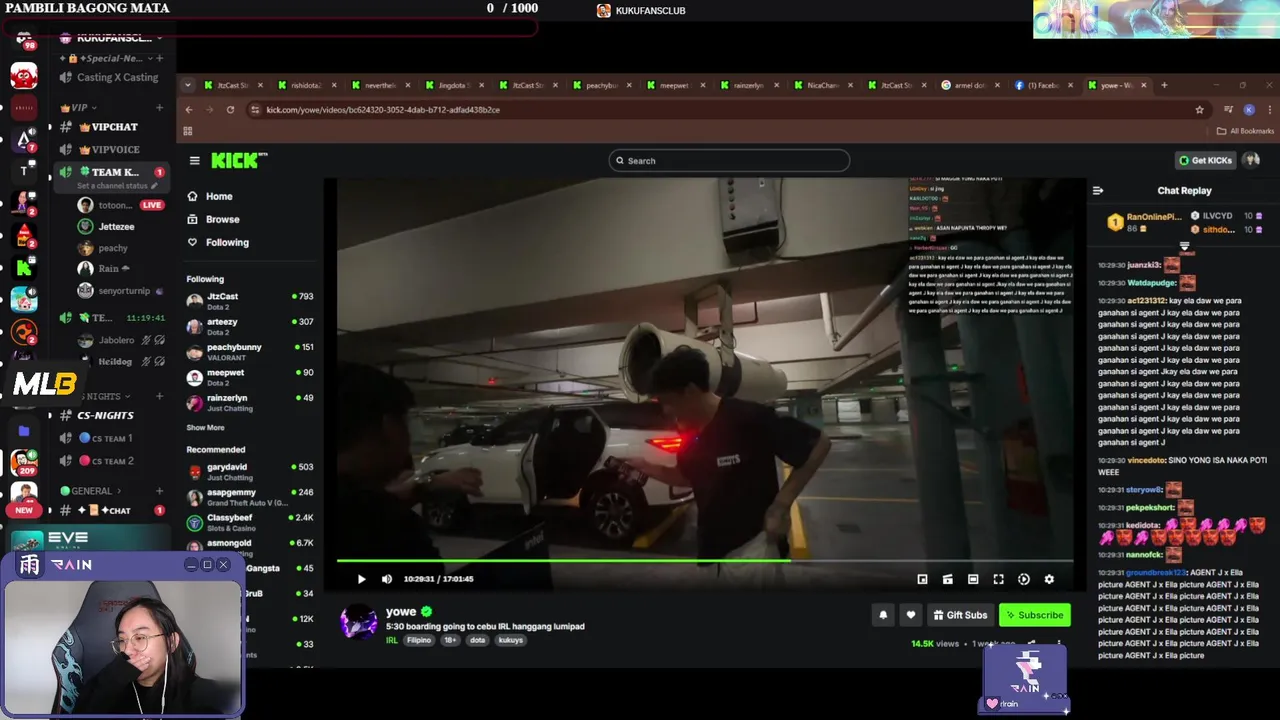This screenshot has height=720, width=1280.
Task: Click the browser address bar URL
Action: pyautogui.click(x=383, y=110)
